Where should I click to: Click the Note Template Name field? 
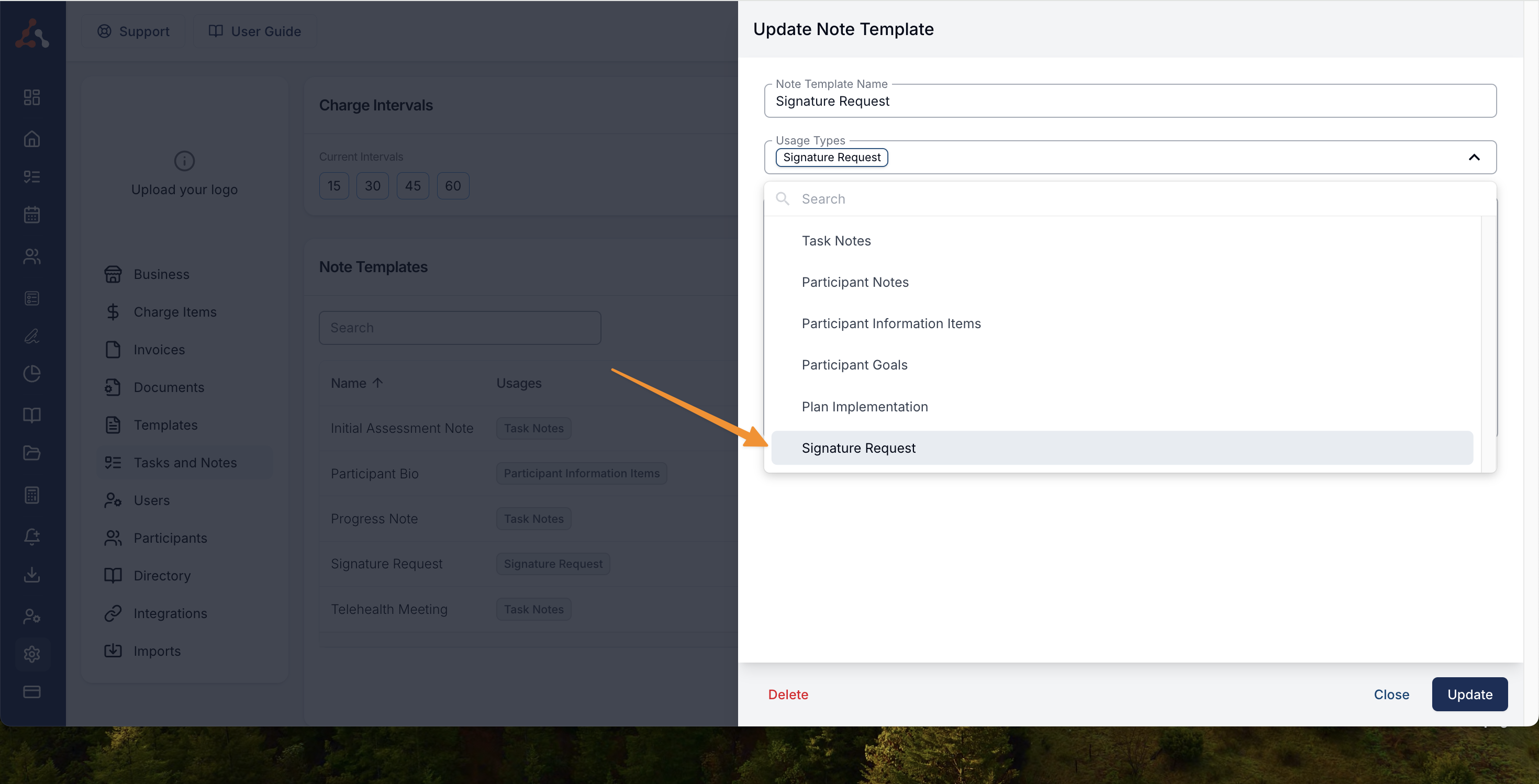[x=1129, y=101]
